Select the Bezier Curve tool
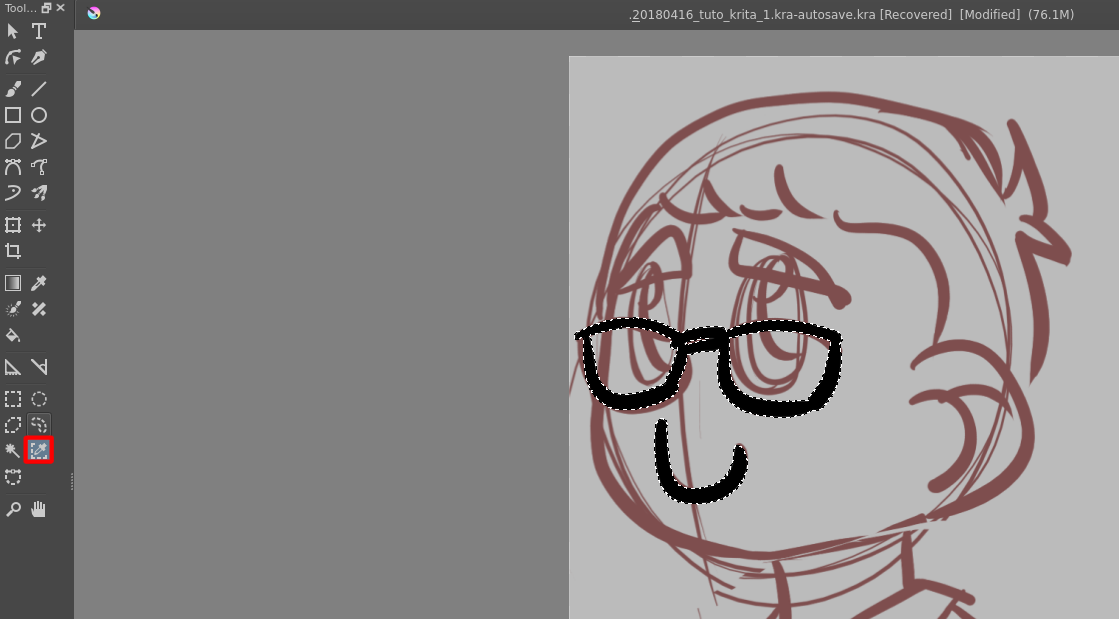Image resolution: width=1119 pixels, height=619 pixels. tap(13, 167)
